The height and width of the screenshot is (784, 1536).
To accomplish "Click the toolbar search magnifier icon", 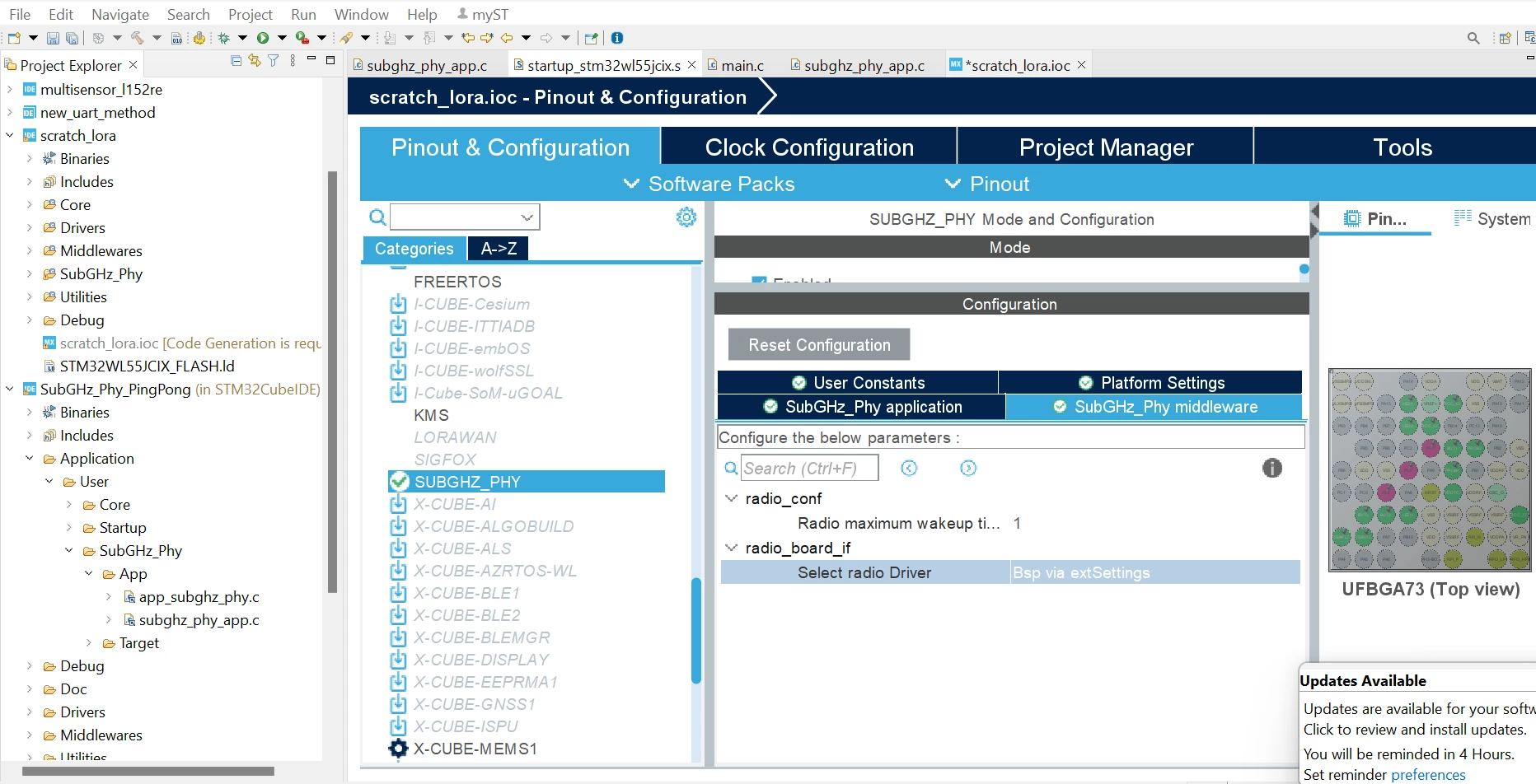I will point(1473,38).
